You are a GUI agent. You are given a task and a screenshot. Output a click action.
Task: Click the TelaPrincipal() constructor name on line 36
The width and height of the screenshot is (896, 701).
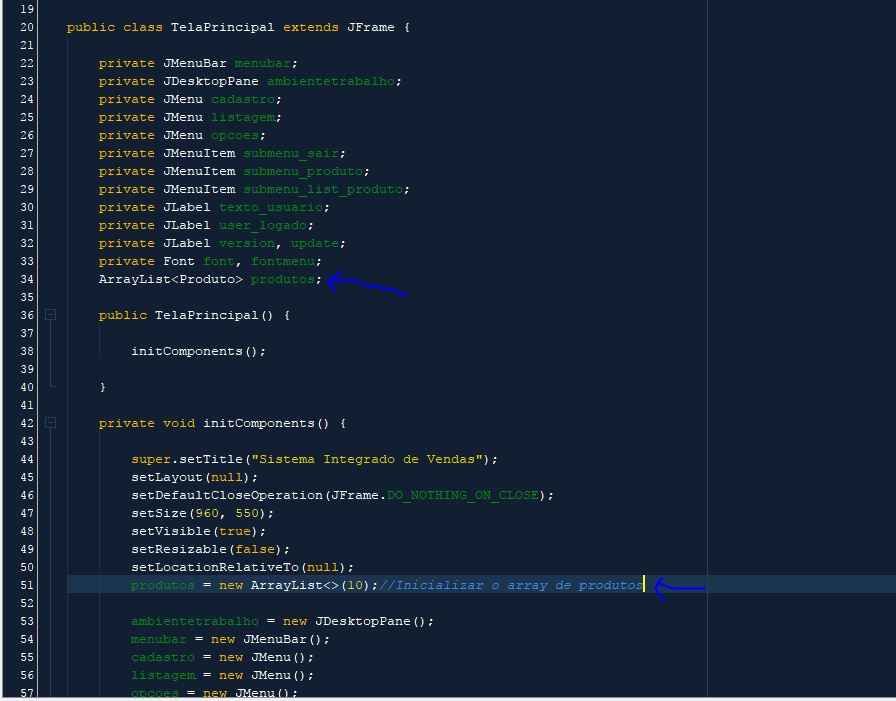click(214, 315)
